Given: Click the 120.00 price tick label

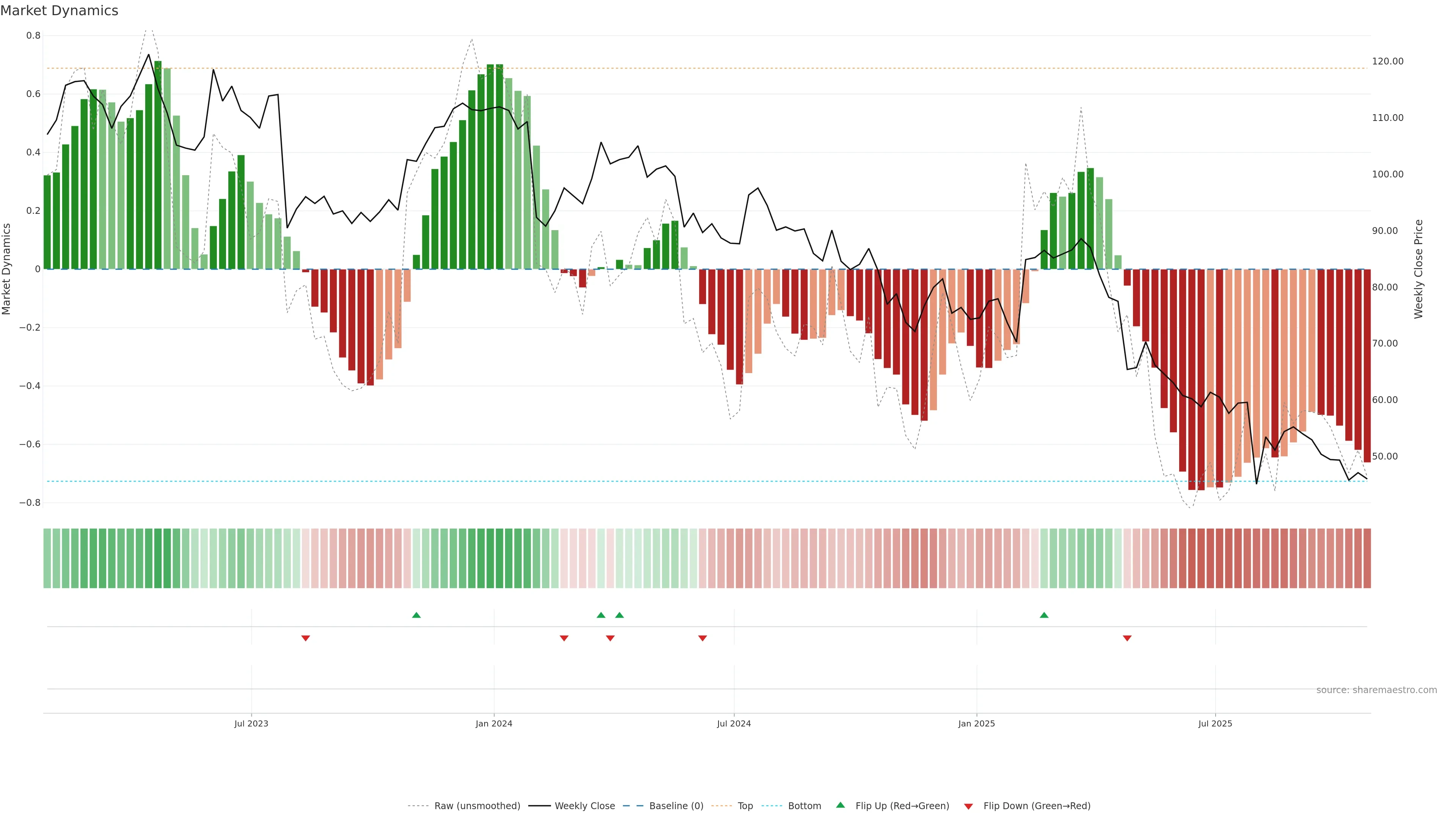Looking at the screenshot, I should click(x=1388, y=61).
